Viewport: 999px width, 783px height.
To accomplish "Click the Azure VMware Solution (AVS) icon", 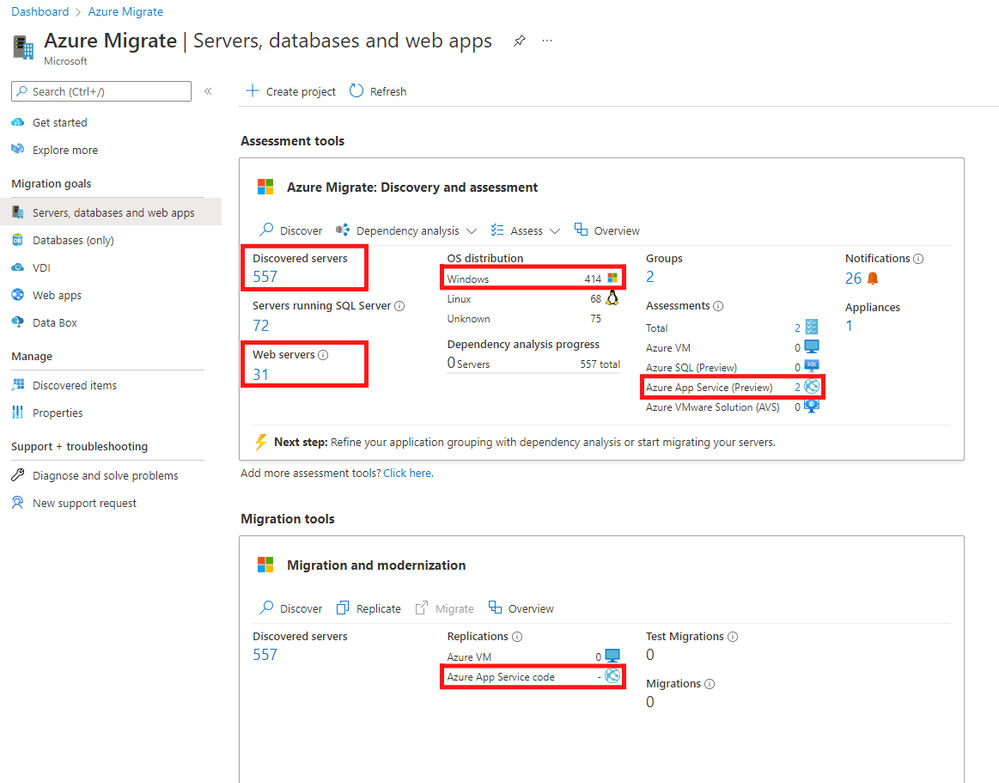I will point(812,406).
